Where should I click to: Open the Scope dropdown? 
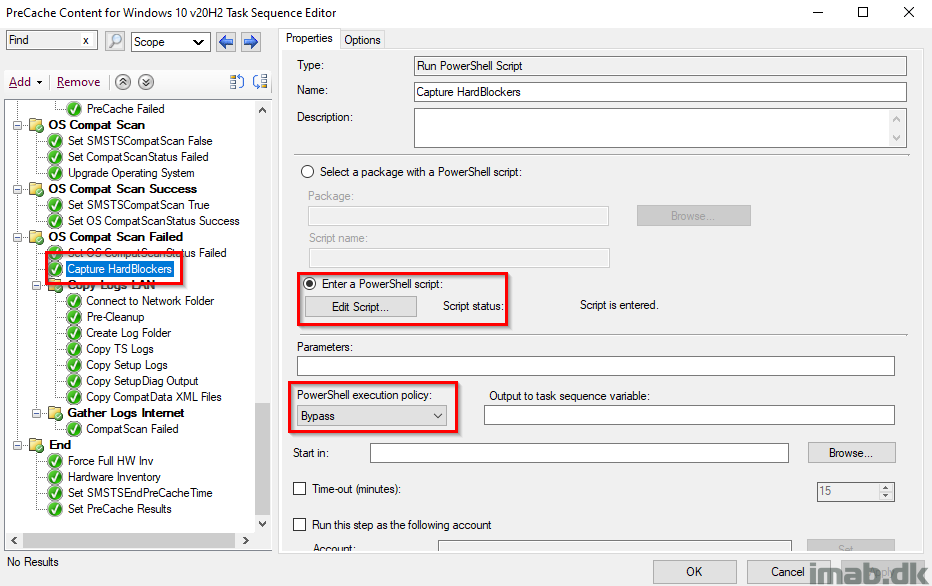click(171, 42)
